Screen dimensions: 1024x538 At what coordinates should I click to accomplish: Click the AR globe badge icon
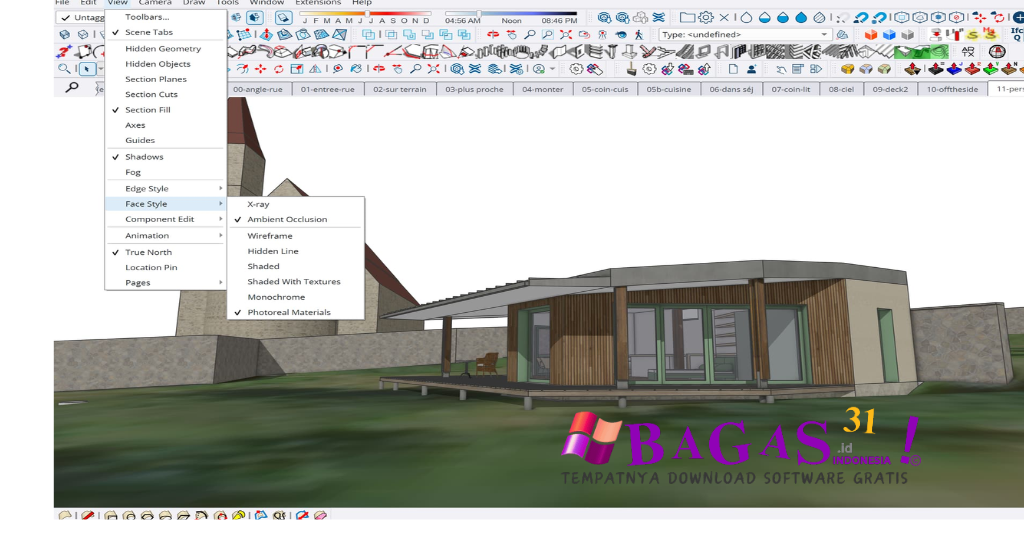(x=997, y=51)
